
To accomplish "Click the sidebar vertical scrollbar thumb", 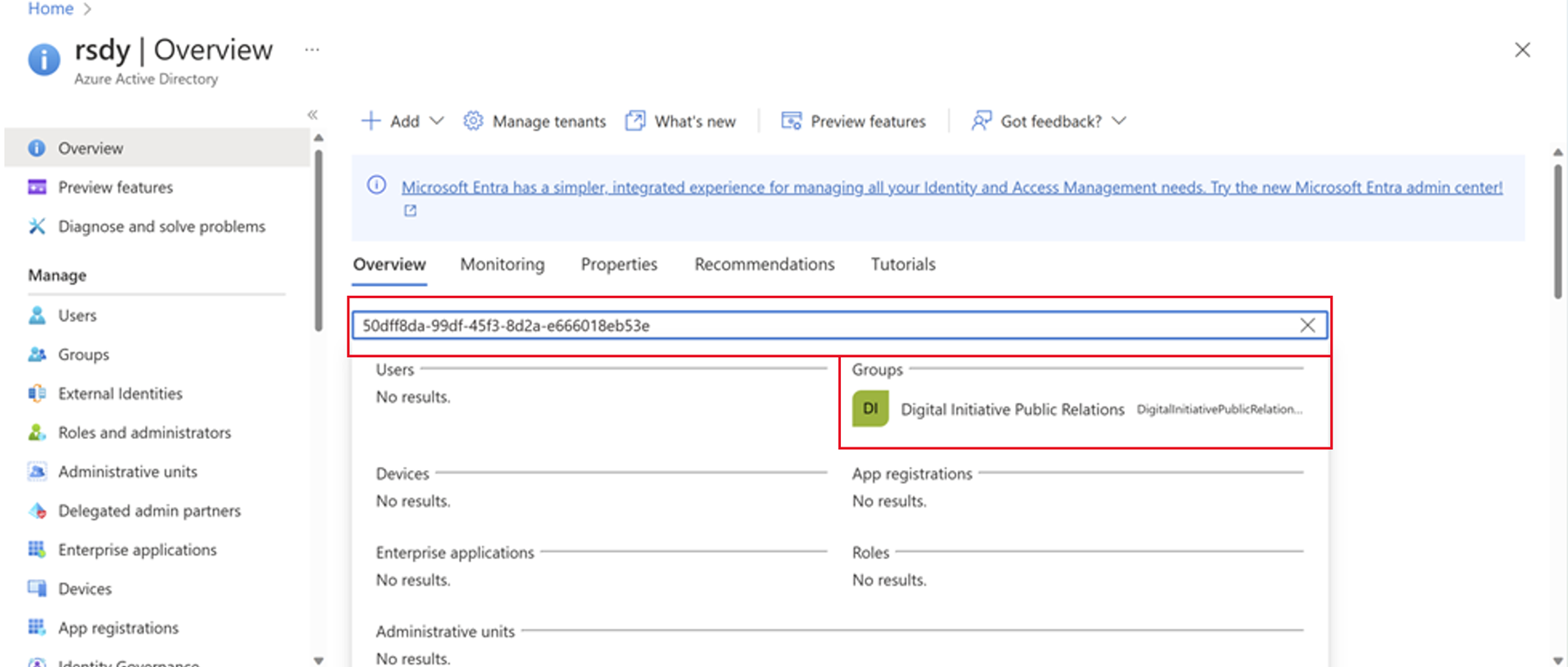I will tap(318, 240).
